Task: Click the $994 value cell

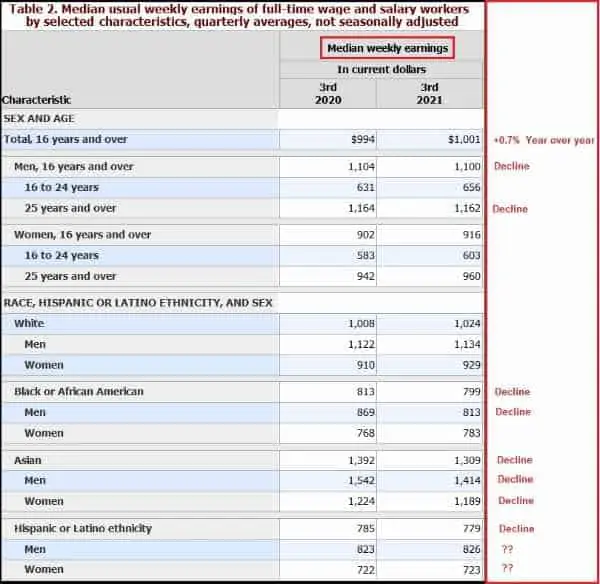Action: 328,139
